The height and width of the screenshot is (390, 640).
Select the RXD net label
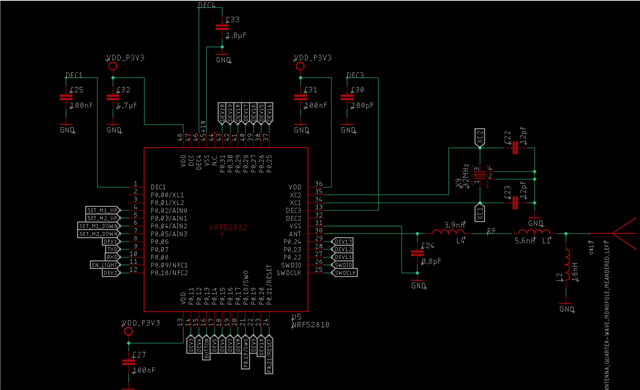[x=112, y=257]
